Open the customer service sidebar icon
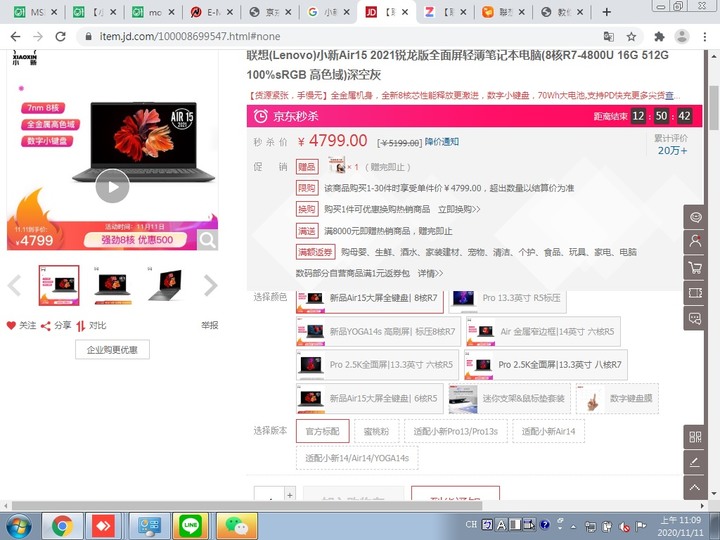 (695, 217)
